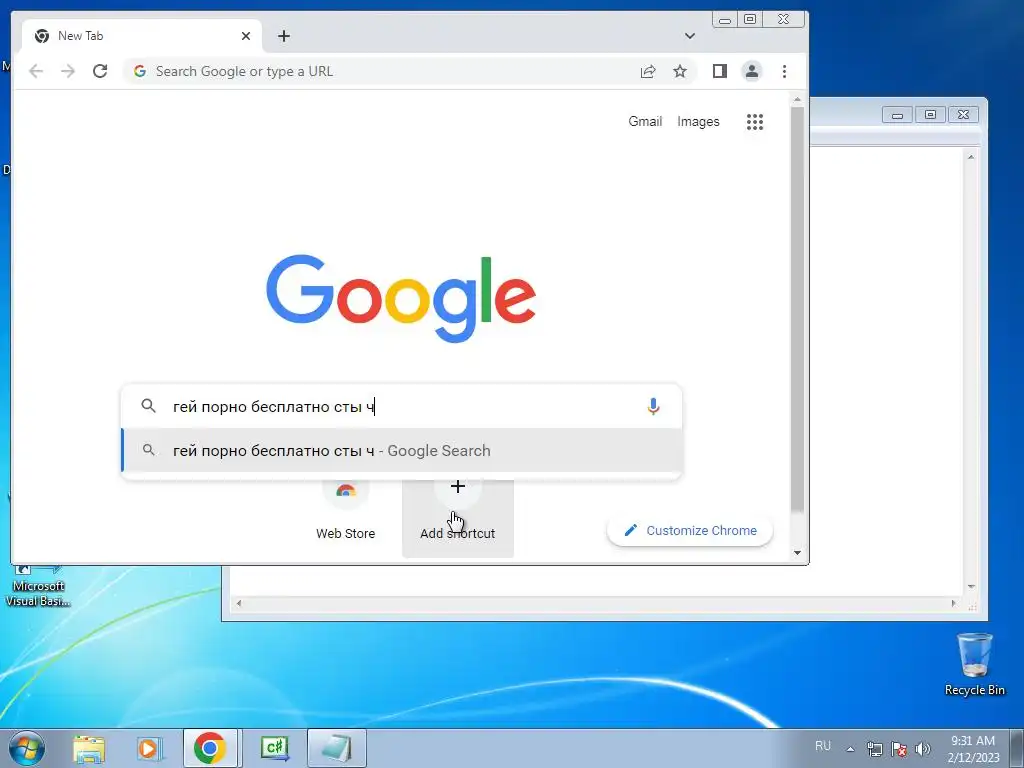The width and height of the screenshot is (1024, 768).
Task: Show hidden system tray icons
Action: (x=850, y=749)
